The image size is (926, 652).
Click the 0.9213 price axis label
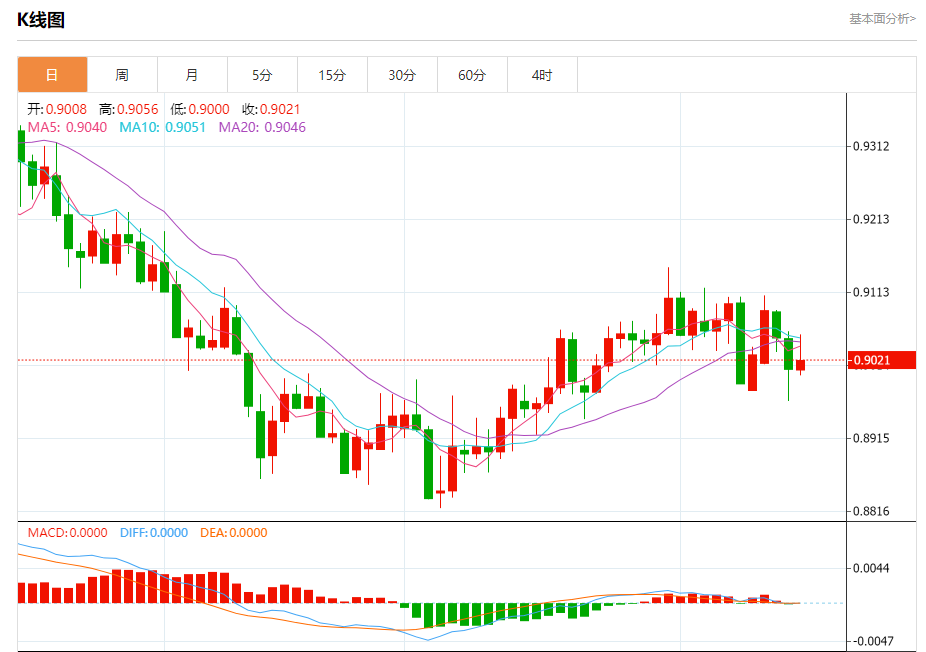click(x=871, y=220)
